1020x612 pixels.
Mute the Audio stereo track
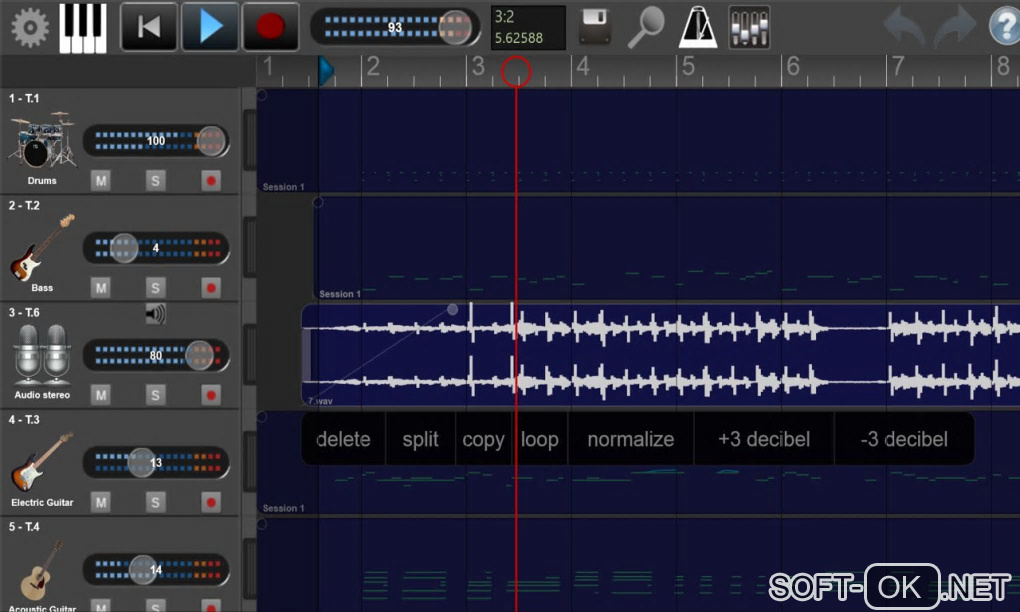click(100, 395)
